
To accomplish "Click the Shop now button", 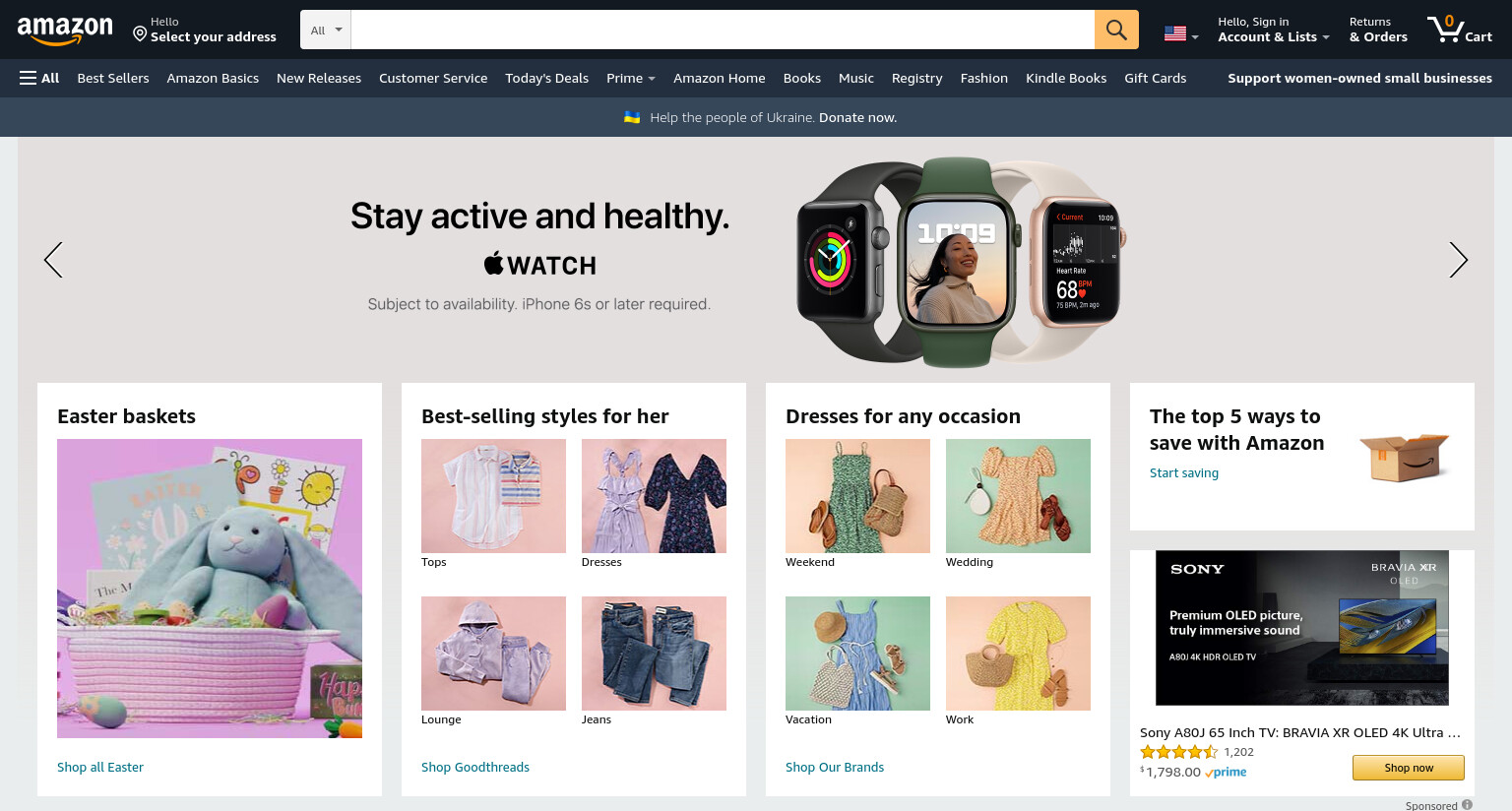I will (1409, 768).
